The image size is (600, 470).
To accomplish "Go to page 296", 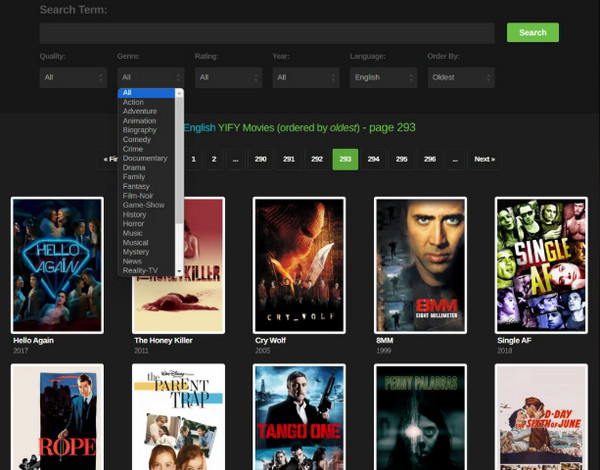I will [430, 159].
